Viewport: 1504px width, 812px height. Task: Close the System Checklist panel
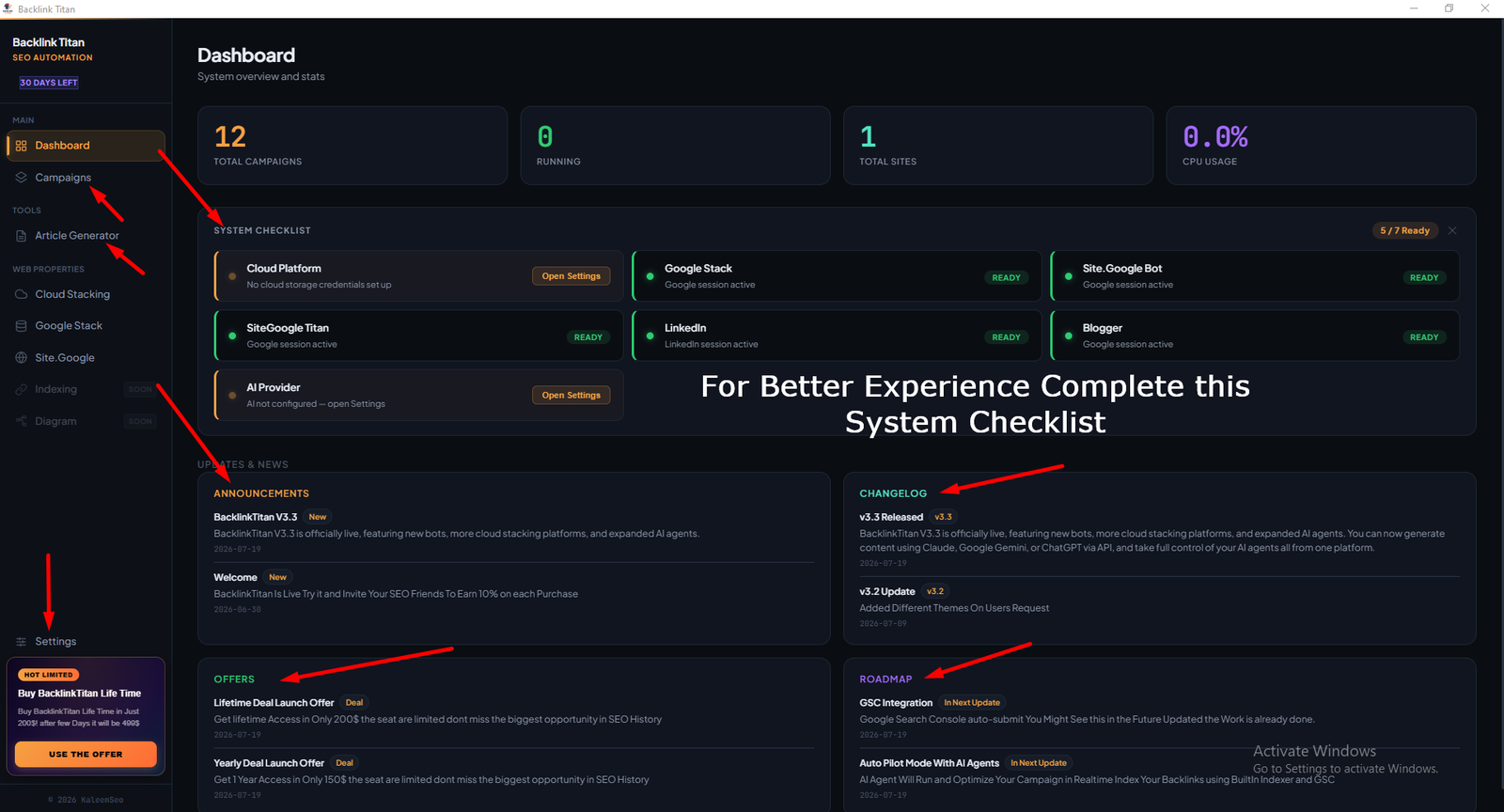click(1452, 230)
